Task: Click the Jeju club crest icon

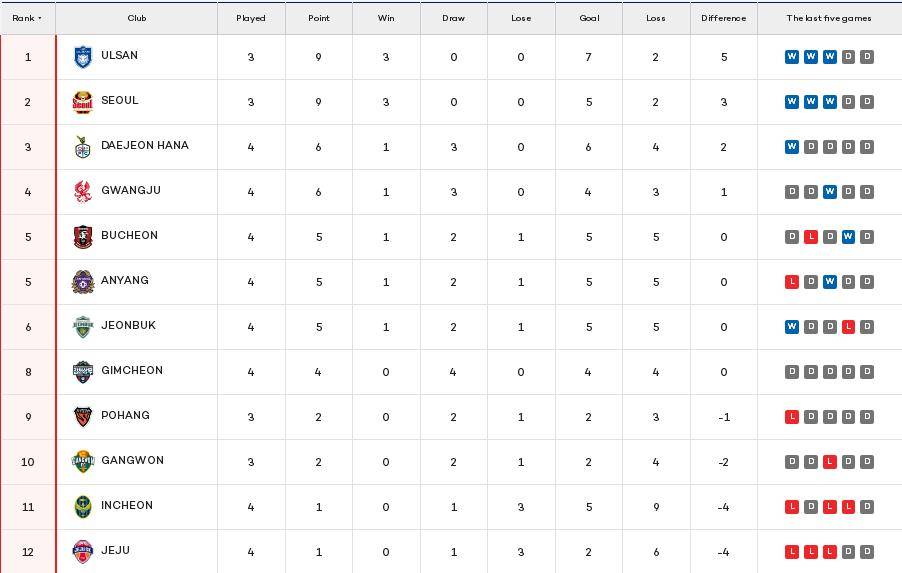Action: pyautogui.click(x=83, y=552)
